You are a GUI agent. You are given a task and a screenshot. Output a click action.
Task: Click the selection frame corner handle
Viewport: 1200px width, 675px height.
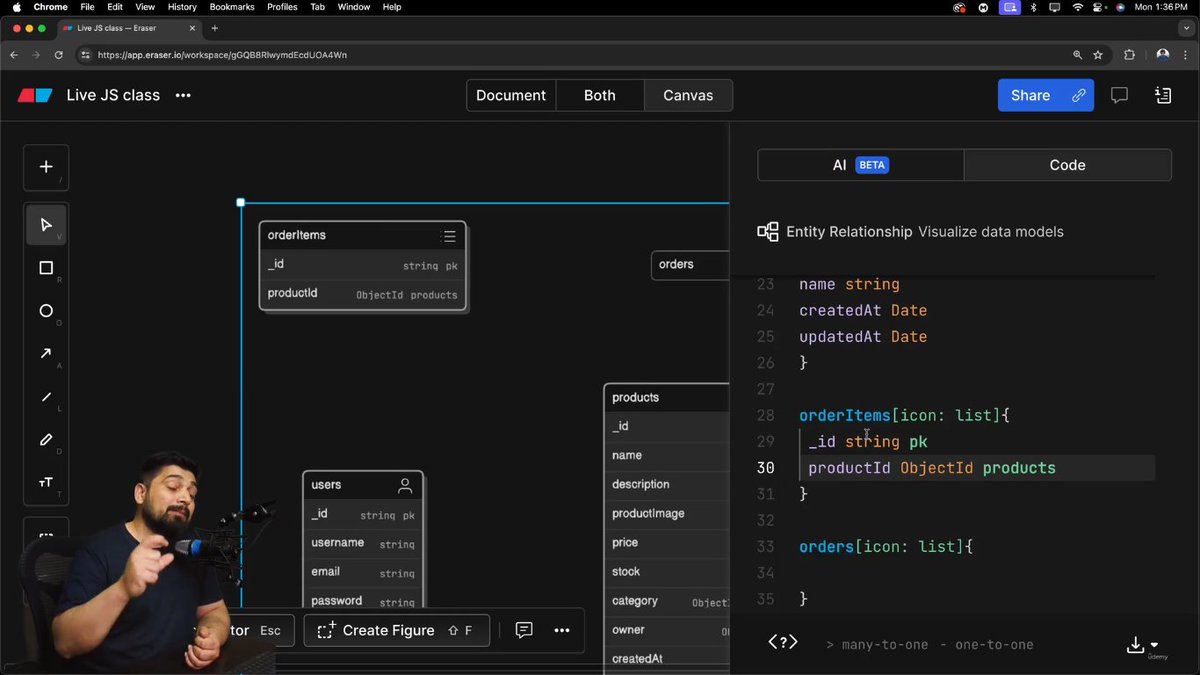point(241,203)
